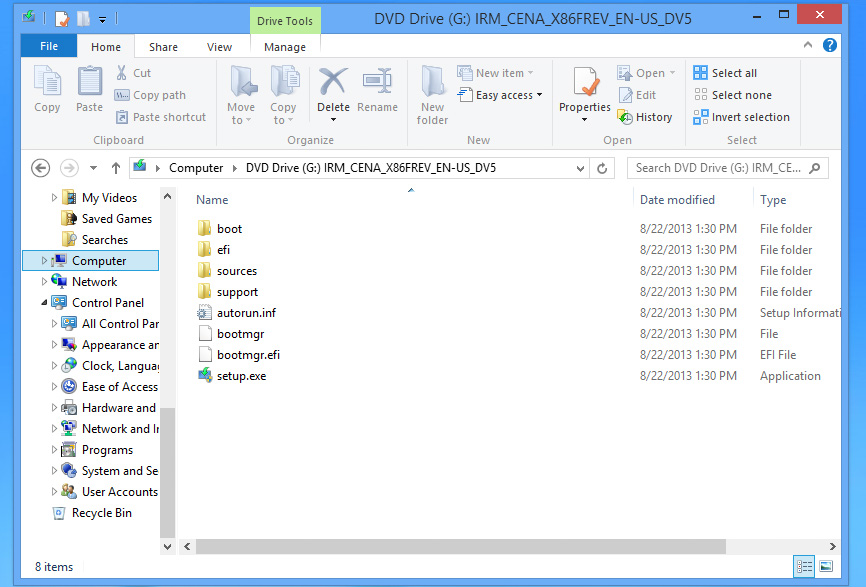This screenshot has height=587, width=866.
Task: Click the Paste clipboard icon
Action: (x=89, y=81)
